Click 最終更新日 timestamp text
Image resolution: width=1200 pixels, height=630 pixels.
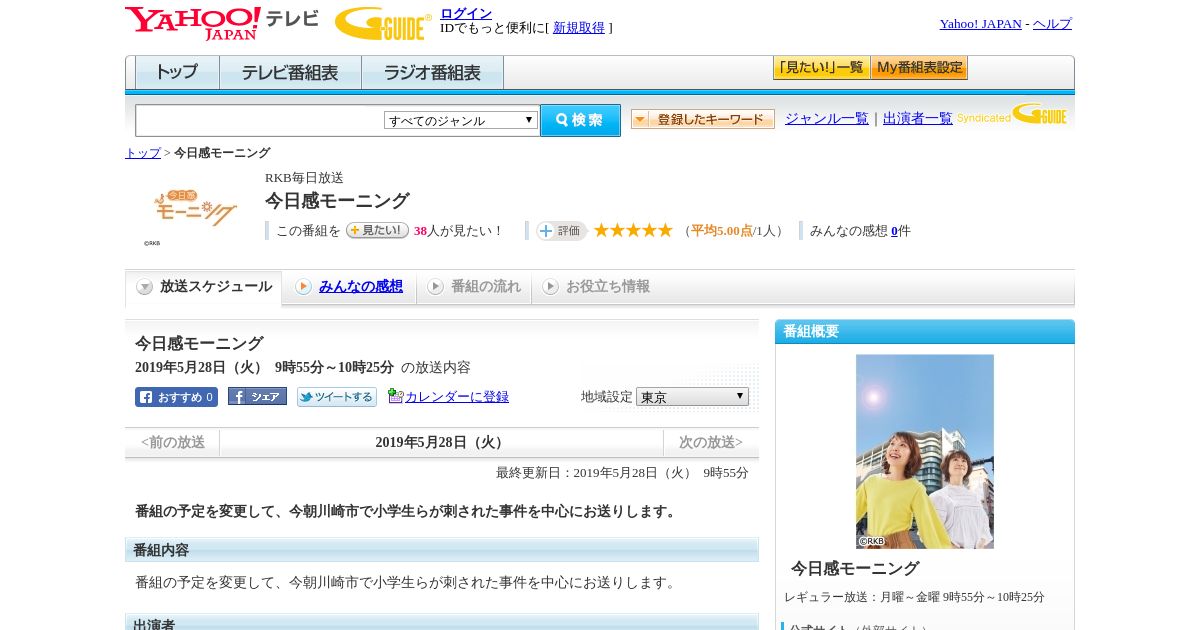coord(622,473)
